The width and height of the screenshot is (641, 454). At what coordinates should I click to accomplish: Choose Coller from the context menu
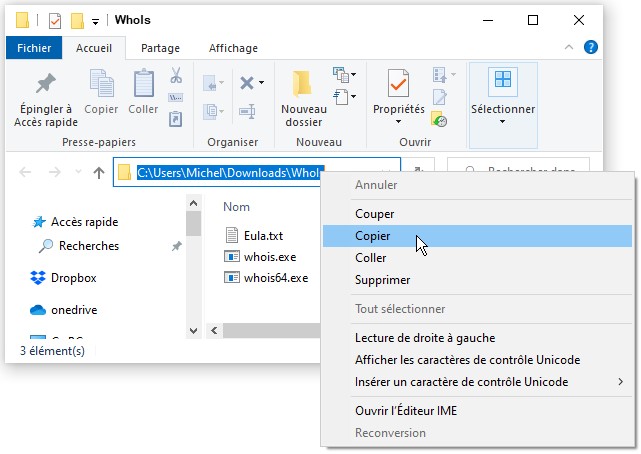coord(371,258)
